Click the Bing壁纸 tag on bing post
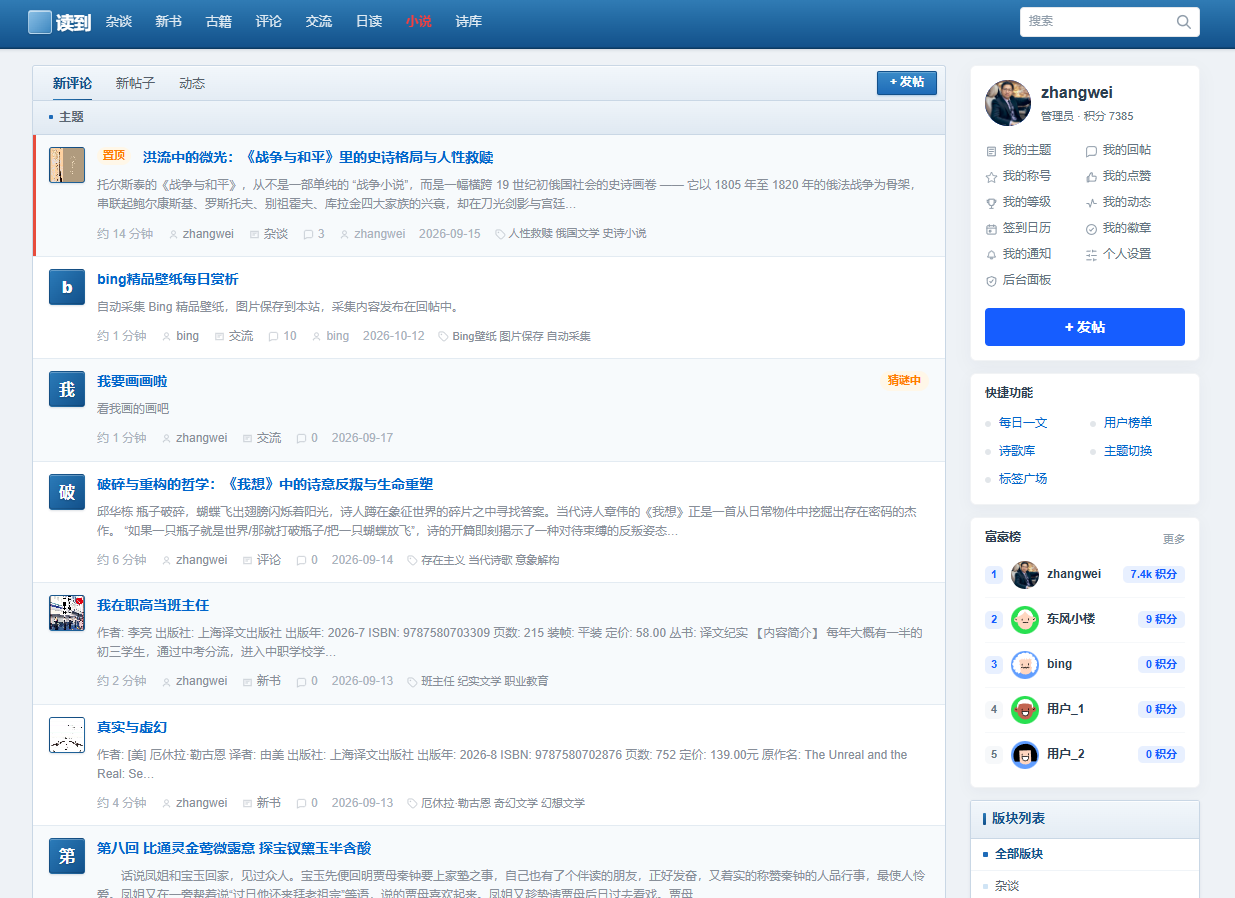1235x898 pixels. point(474,336)
